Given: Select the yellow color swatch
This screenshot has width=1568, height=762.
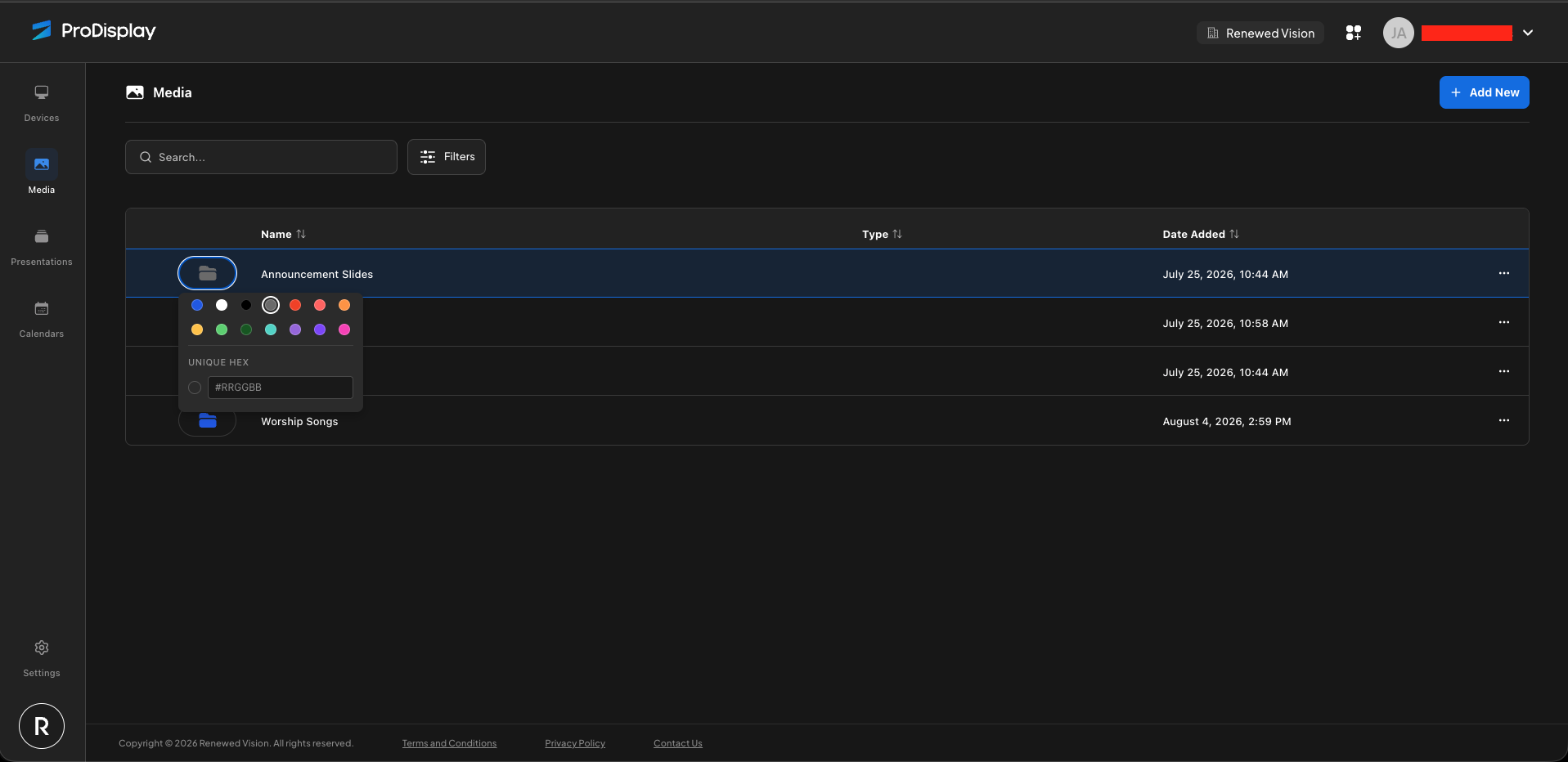Looking at the screenshot, I should click(x=197, y=329).
